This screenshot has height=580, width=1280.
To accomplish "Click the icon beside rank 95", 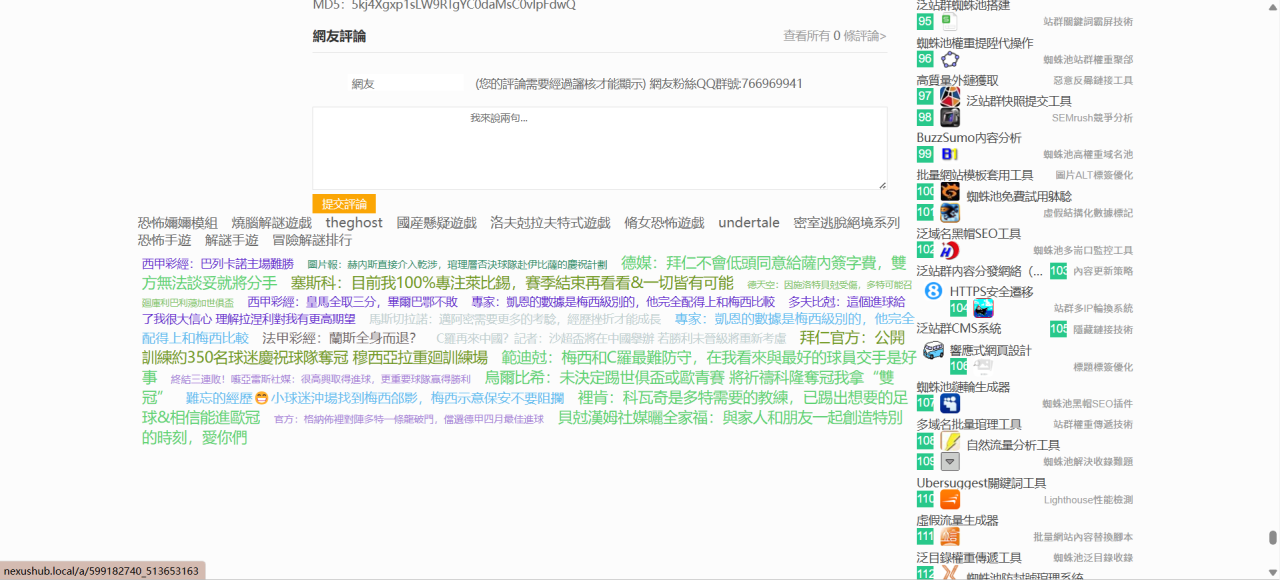I will tap(950, 21).
